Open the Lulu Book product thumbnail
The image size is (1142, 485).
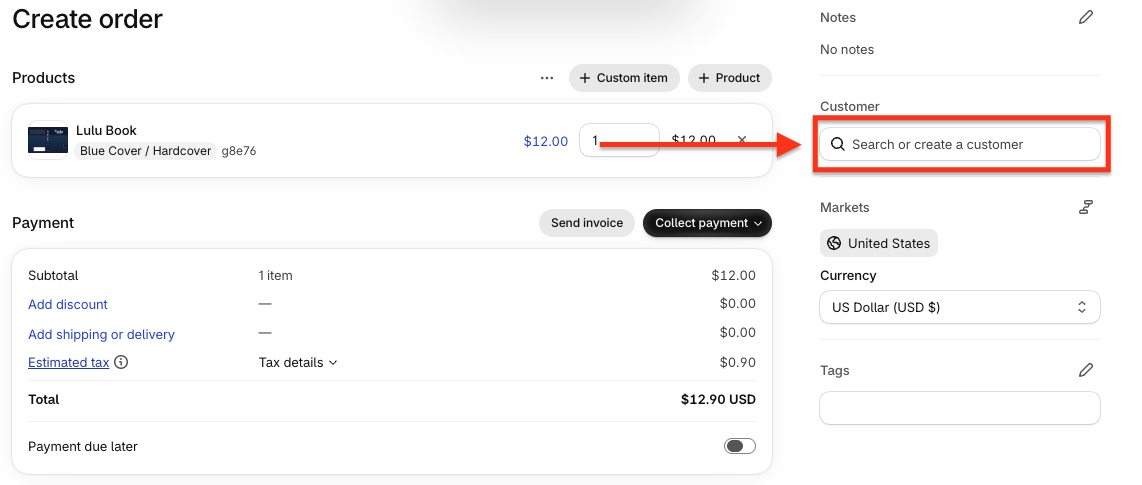47,140
